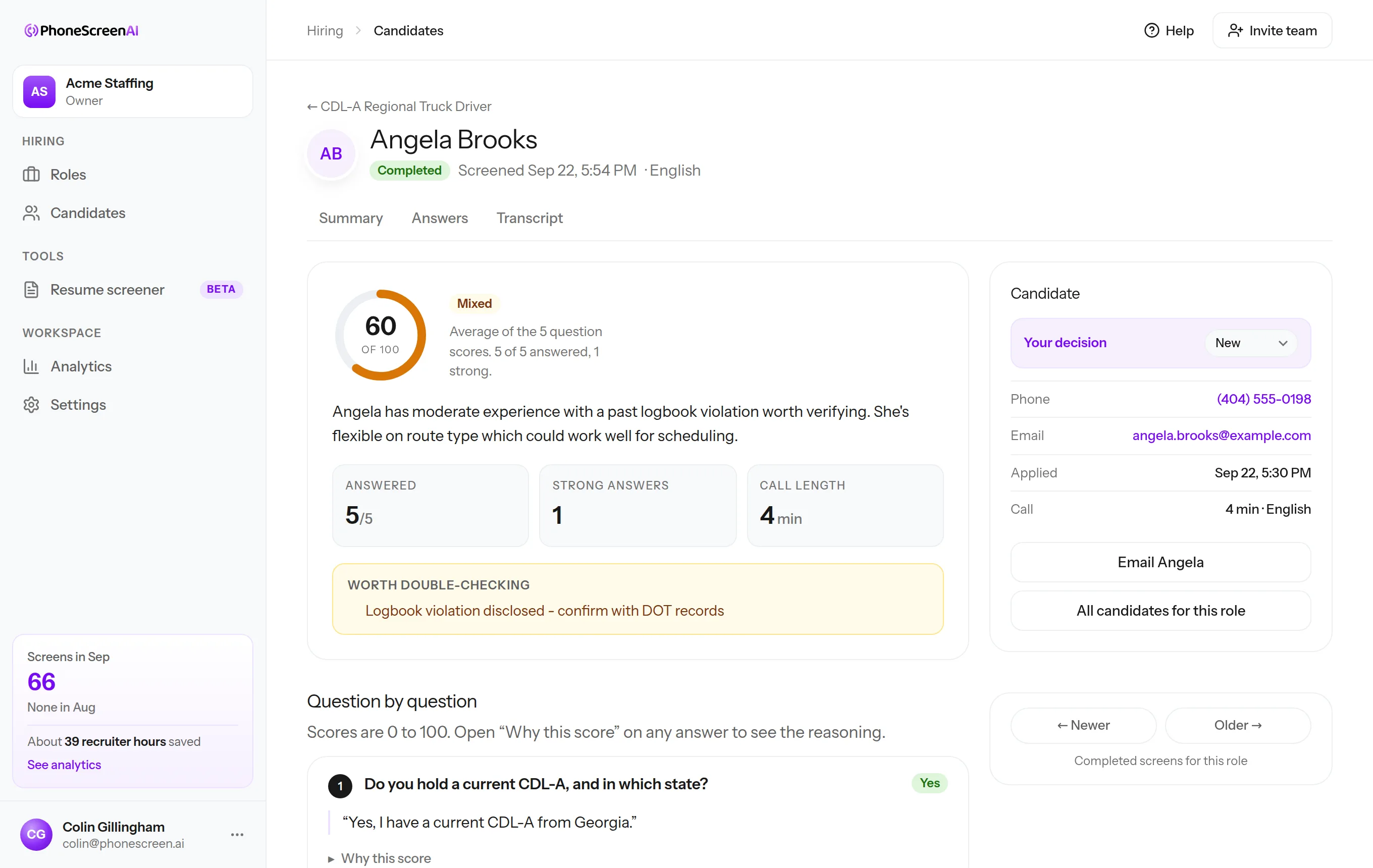The width and height of the screenshot is (1373, 868).
Task: Open the three-dot menu beside Colin Gillingham
Action: tap(237, 834)
